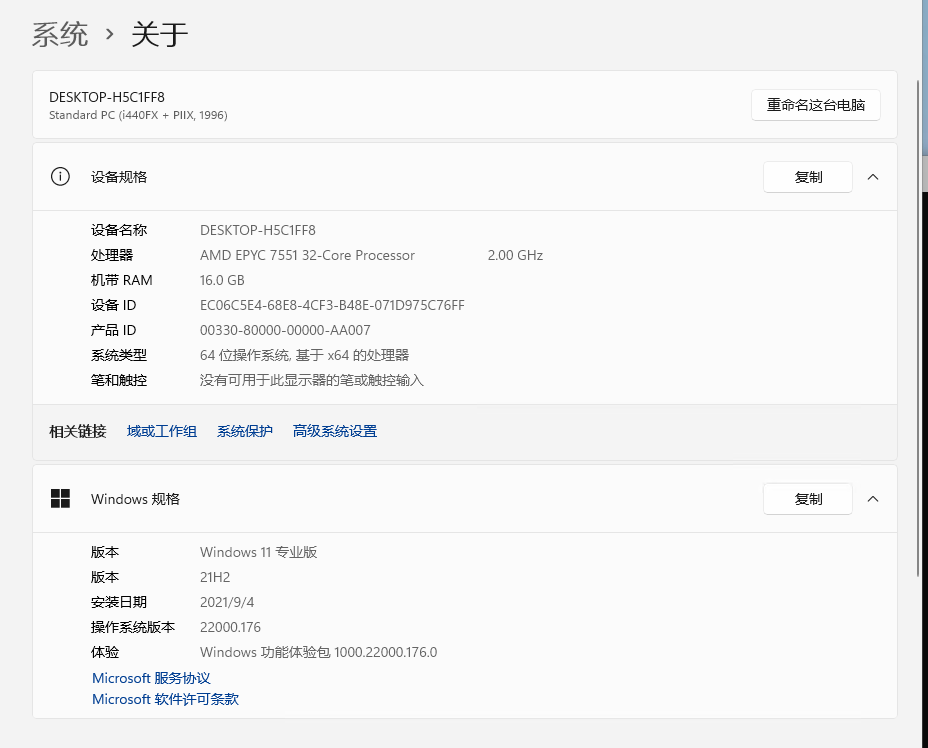
Task: Open the 域或工作组 link
Action: point(162,431)
